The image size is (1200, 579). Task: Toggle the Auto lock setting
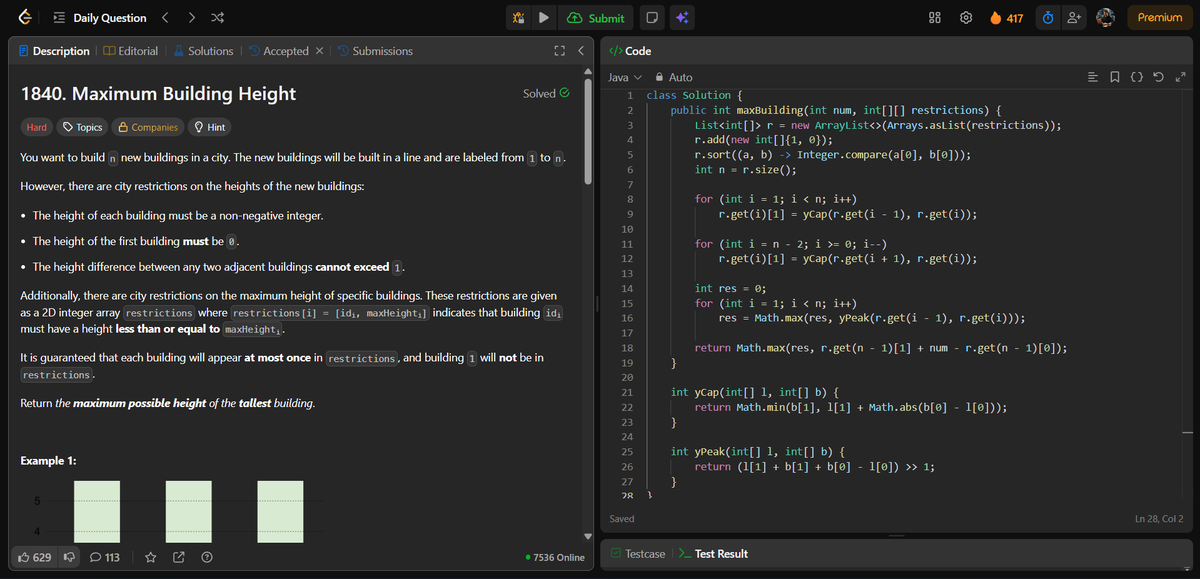tap(673, 77)
